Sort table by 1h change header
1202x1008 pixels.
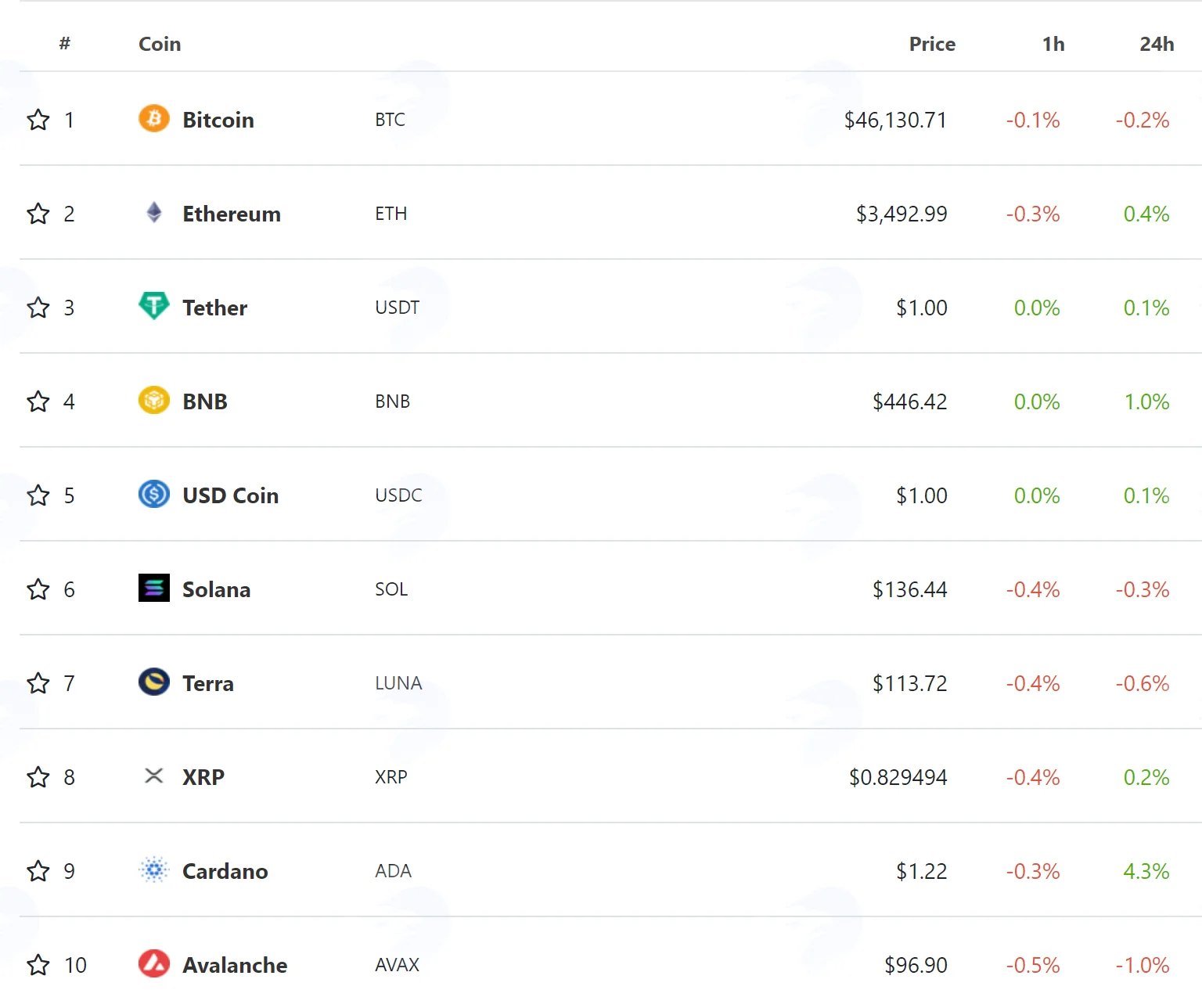click(1053, 44)
